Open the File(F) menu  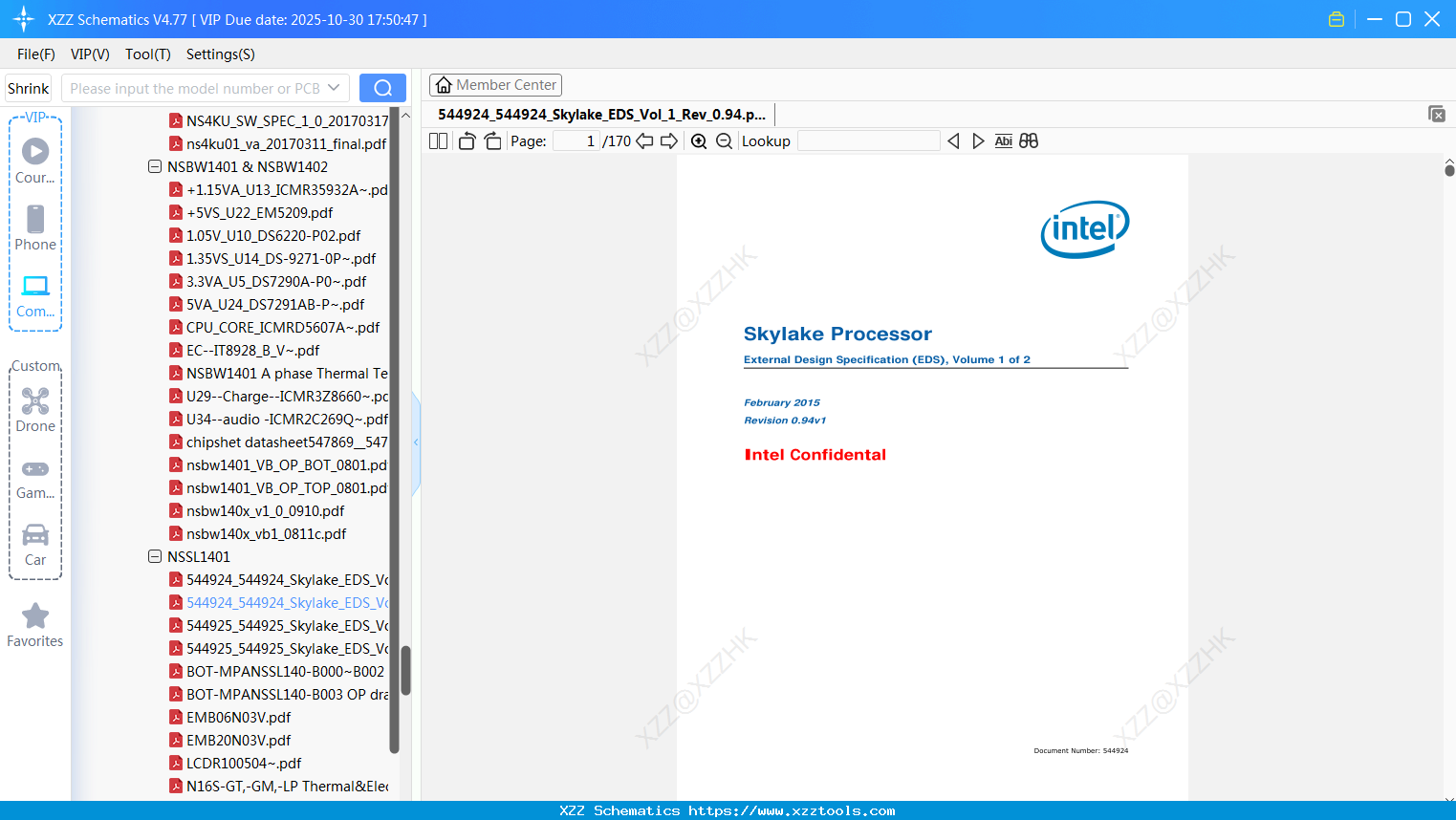pos(36,54)
